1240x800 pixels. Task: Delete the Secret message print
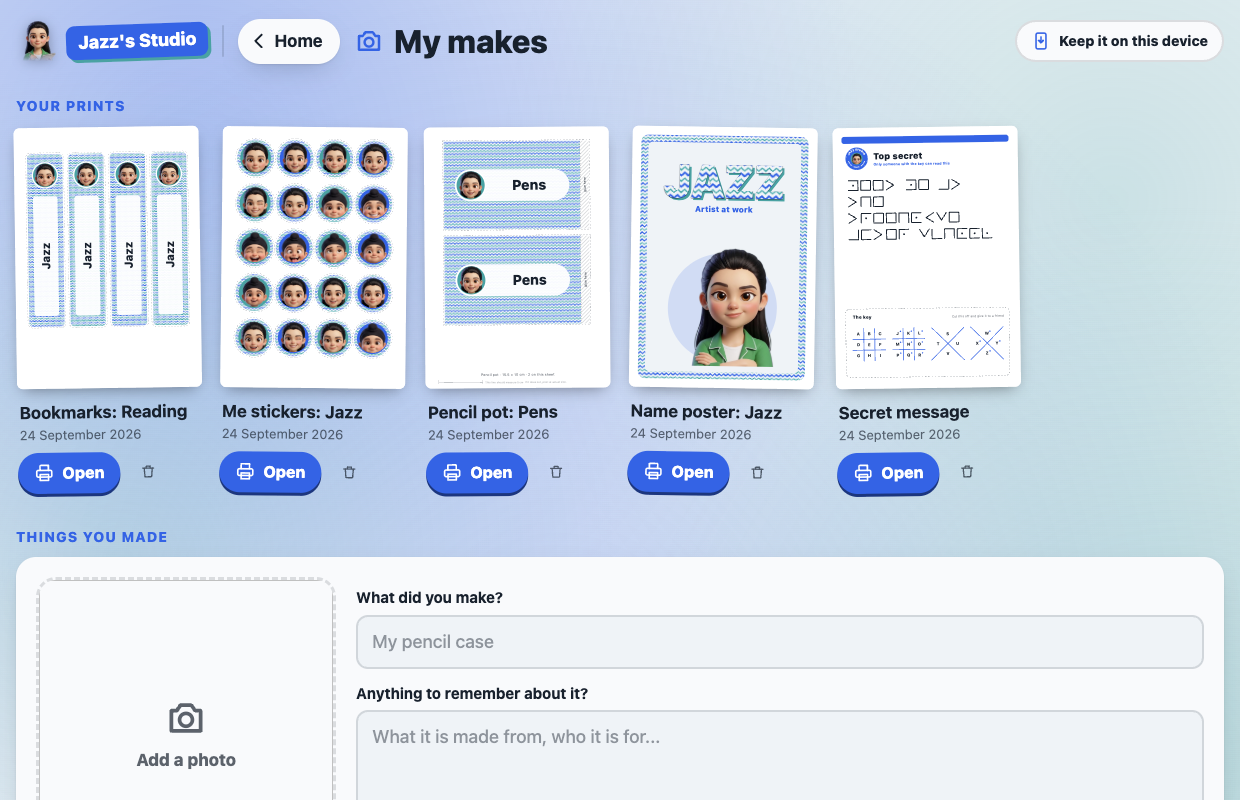[x=967, y=472]
